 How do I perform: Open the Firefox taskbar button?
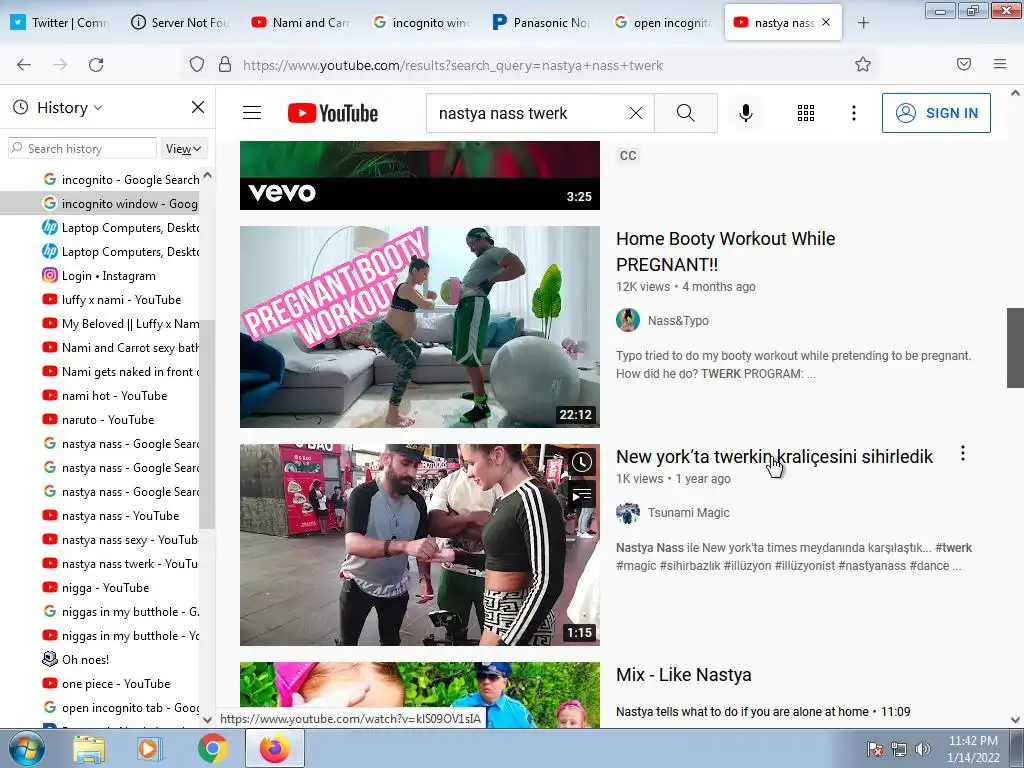coord(275,748)
